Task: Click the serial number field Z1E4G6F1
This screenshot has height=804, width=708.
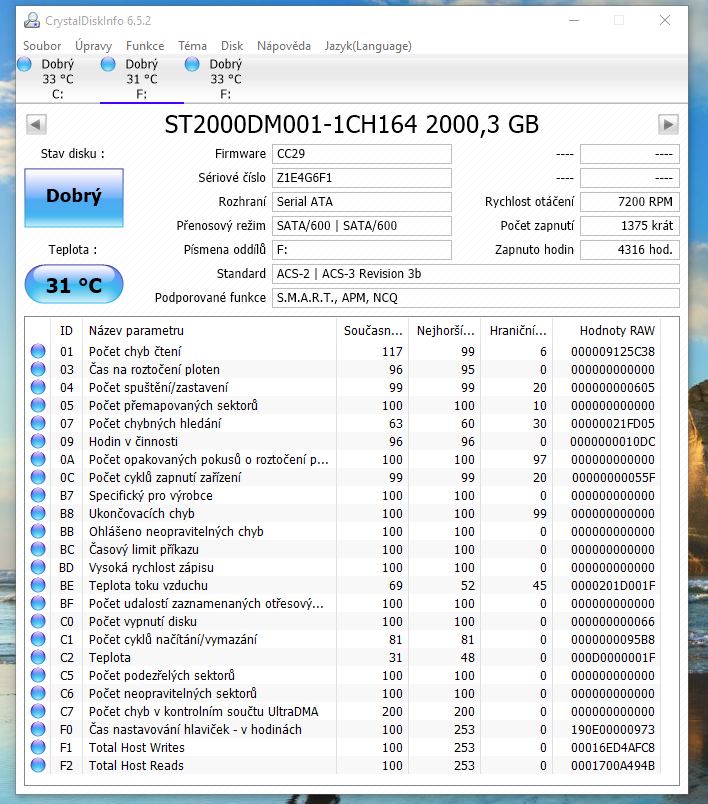Action: (x=361, y=178)
